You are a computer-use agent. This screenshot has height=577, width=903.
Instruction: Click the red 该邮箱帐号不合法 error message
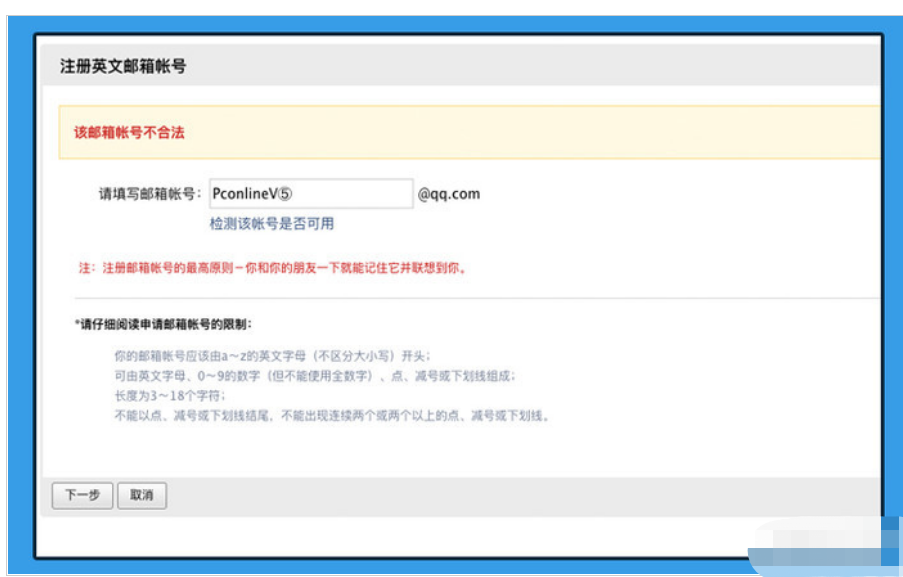129,132
